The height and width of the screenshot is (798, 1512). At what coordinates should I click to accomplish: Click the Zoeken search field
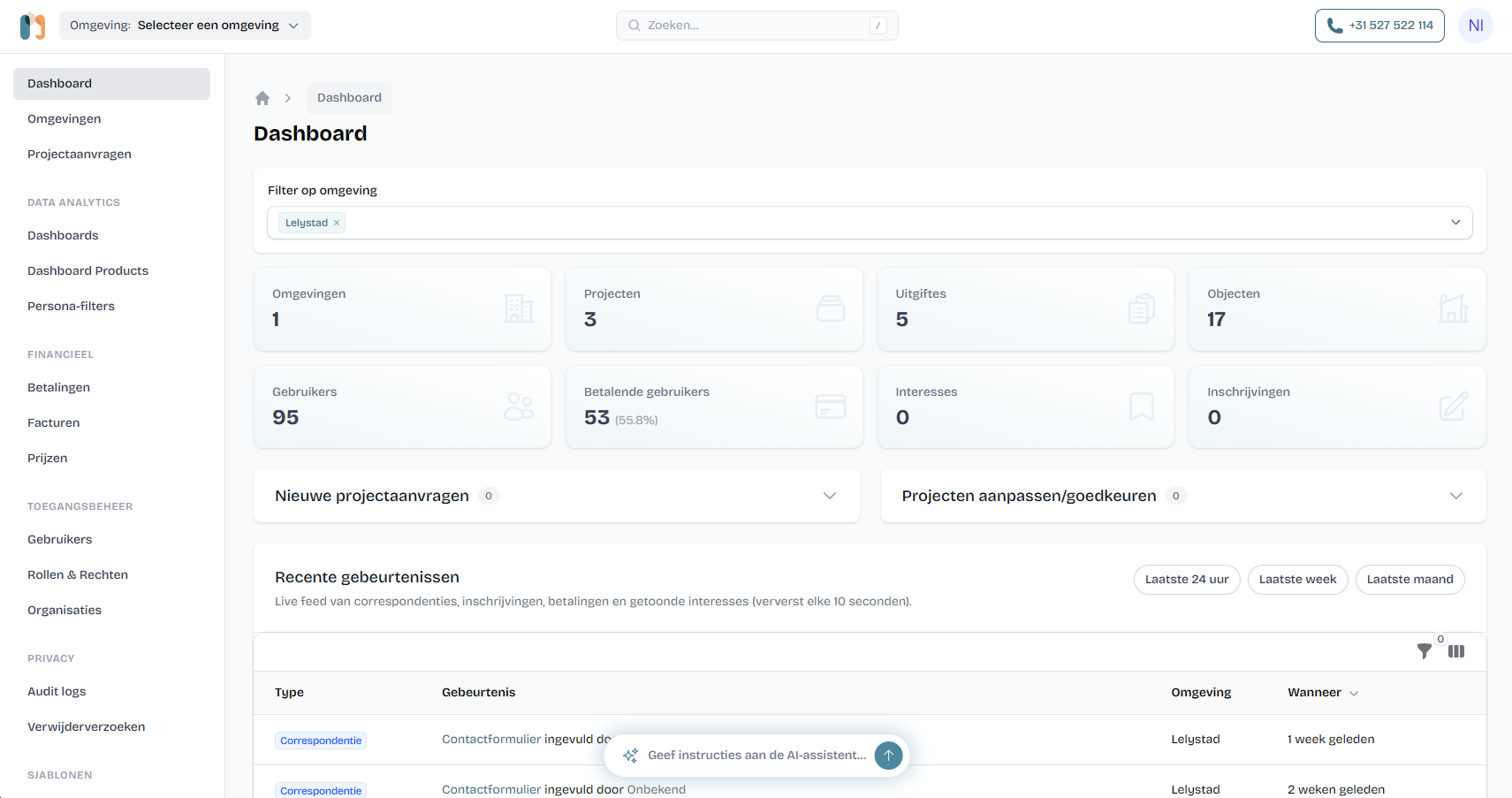click(757, 26)
